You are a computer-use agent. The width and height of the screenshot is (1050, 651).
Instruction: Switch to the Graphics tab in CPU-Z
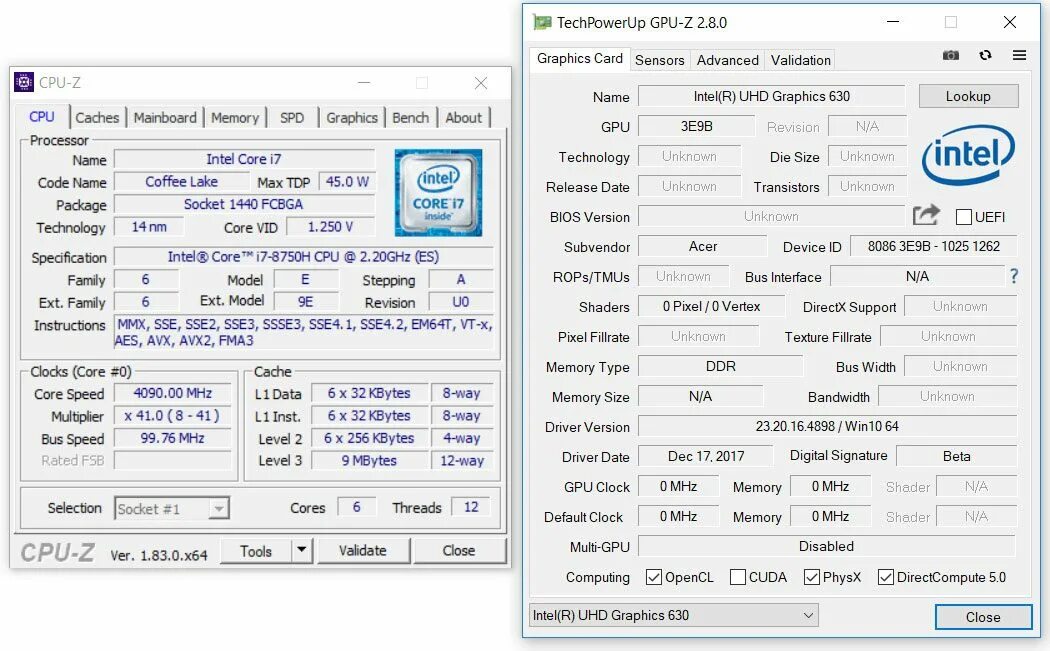point(352,118)
